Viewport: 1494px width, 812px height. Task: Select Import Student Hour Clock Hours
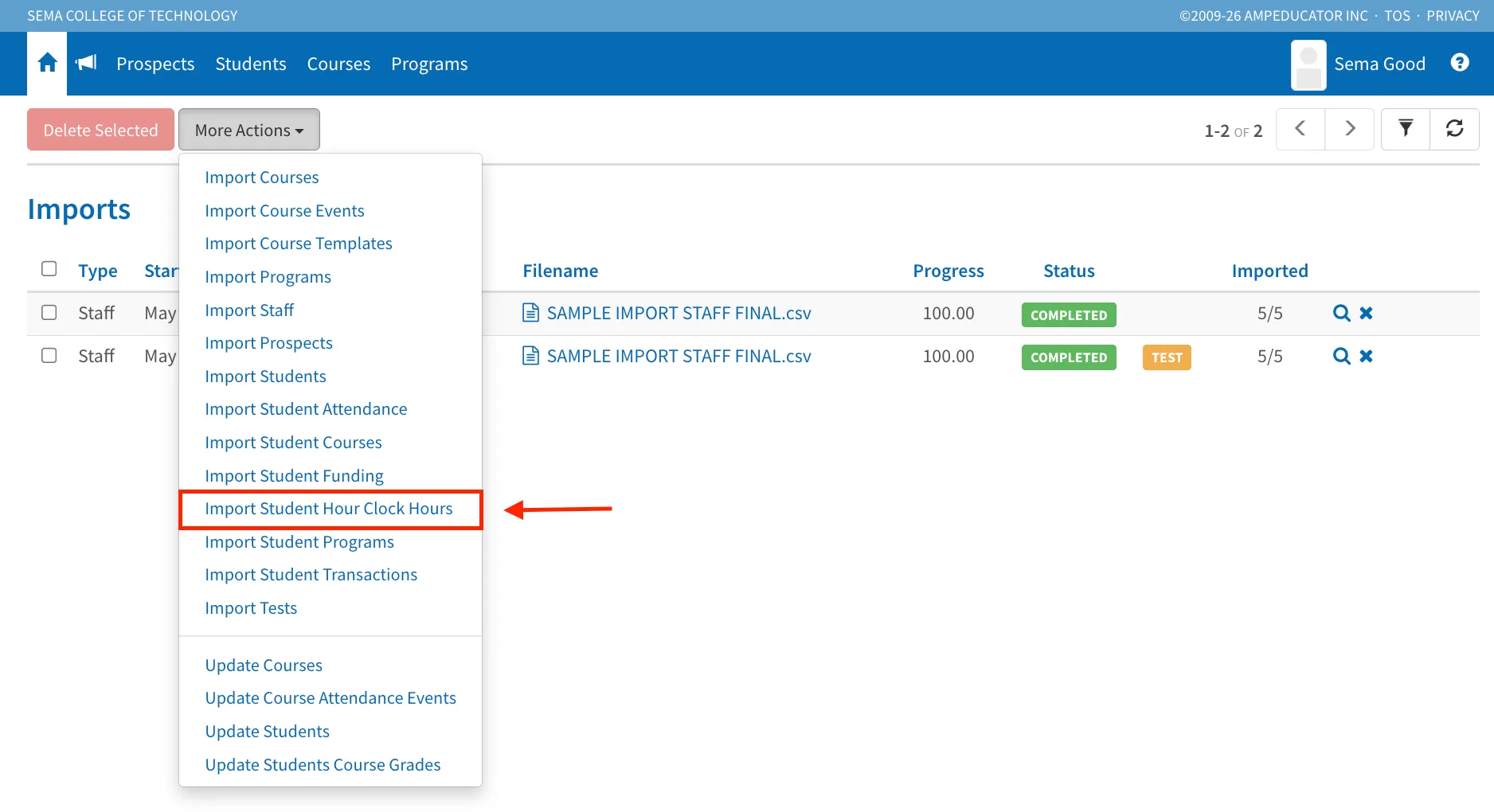tap(328, 509)
